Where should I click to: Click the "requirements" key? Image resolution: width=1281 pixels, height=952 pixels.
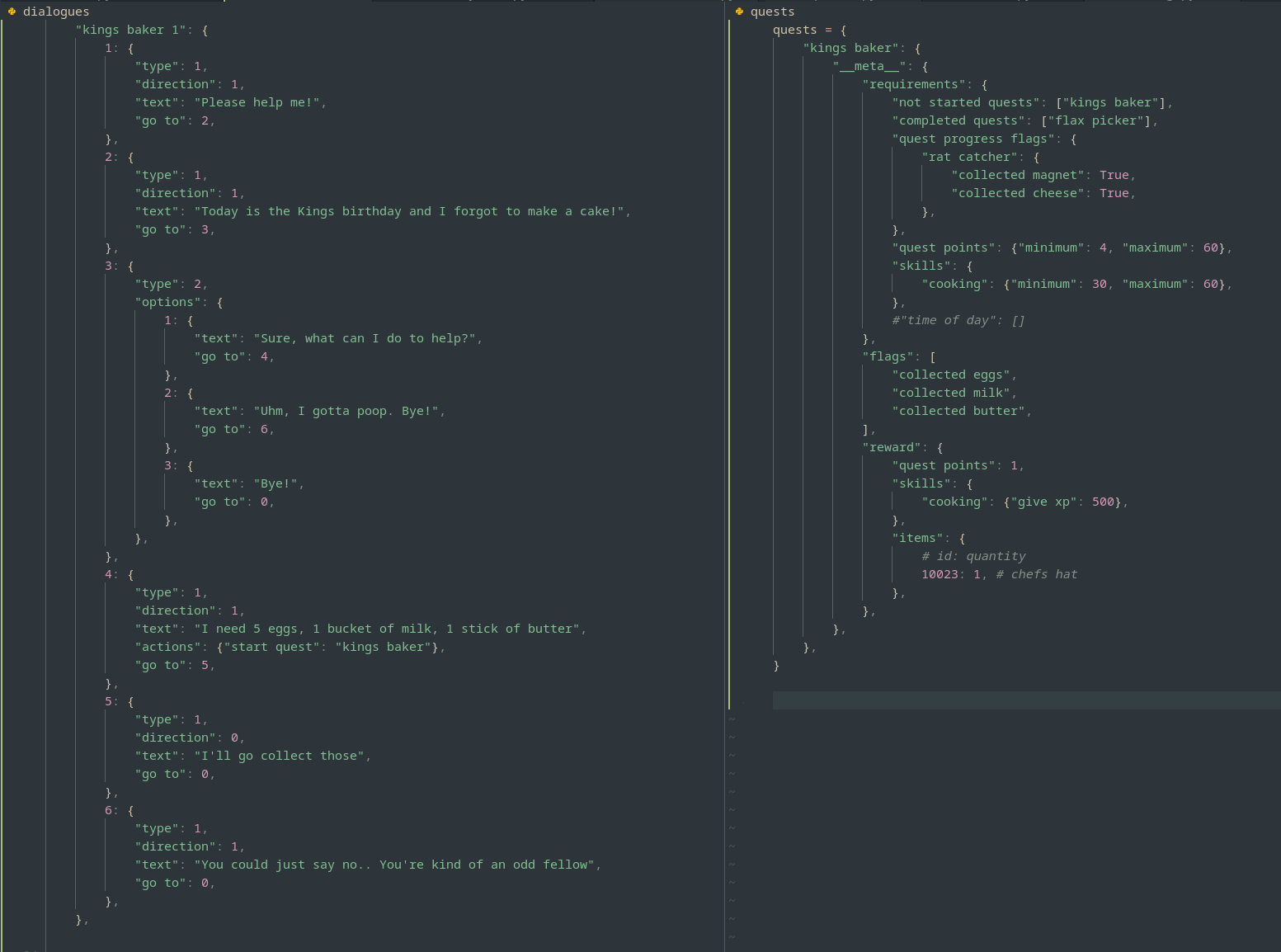point(914,84)
